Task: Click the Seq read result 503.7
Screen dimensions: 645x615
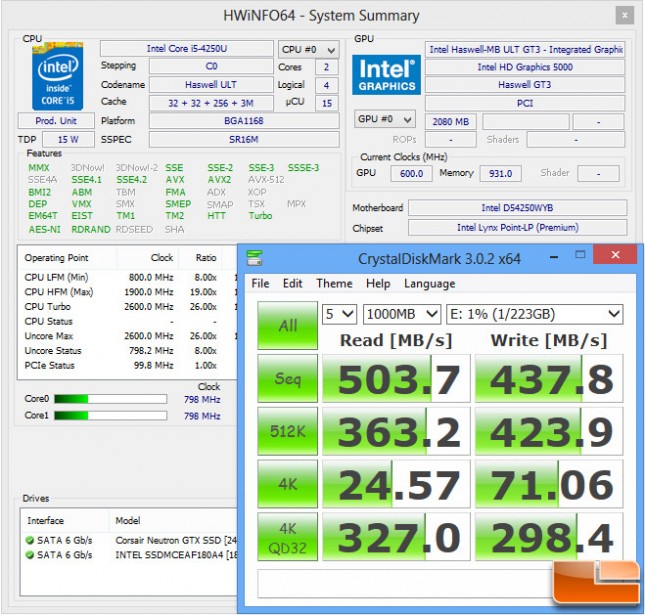Action: click(x=396, y=378)
